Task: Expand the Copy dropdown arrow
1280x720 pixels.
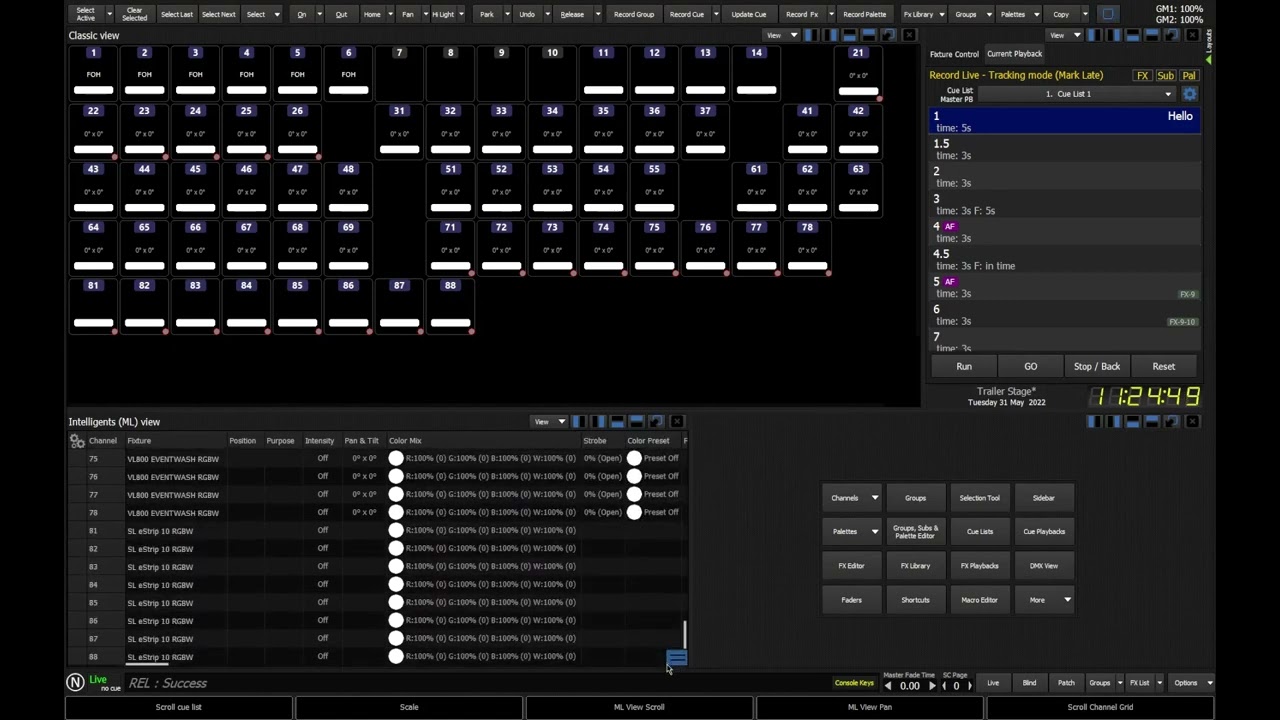Action: pyautogui.click(x=1085, y=14)
